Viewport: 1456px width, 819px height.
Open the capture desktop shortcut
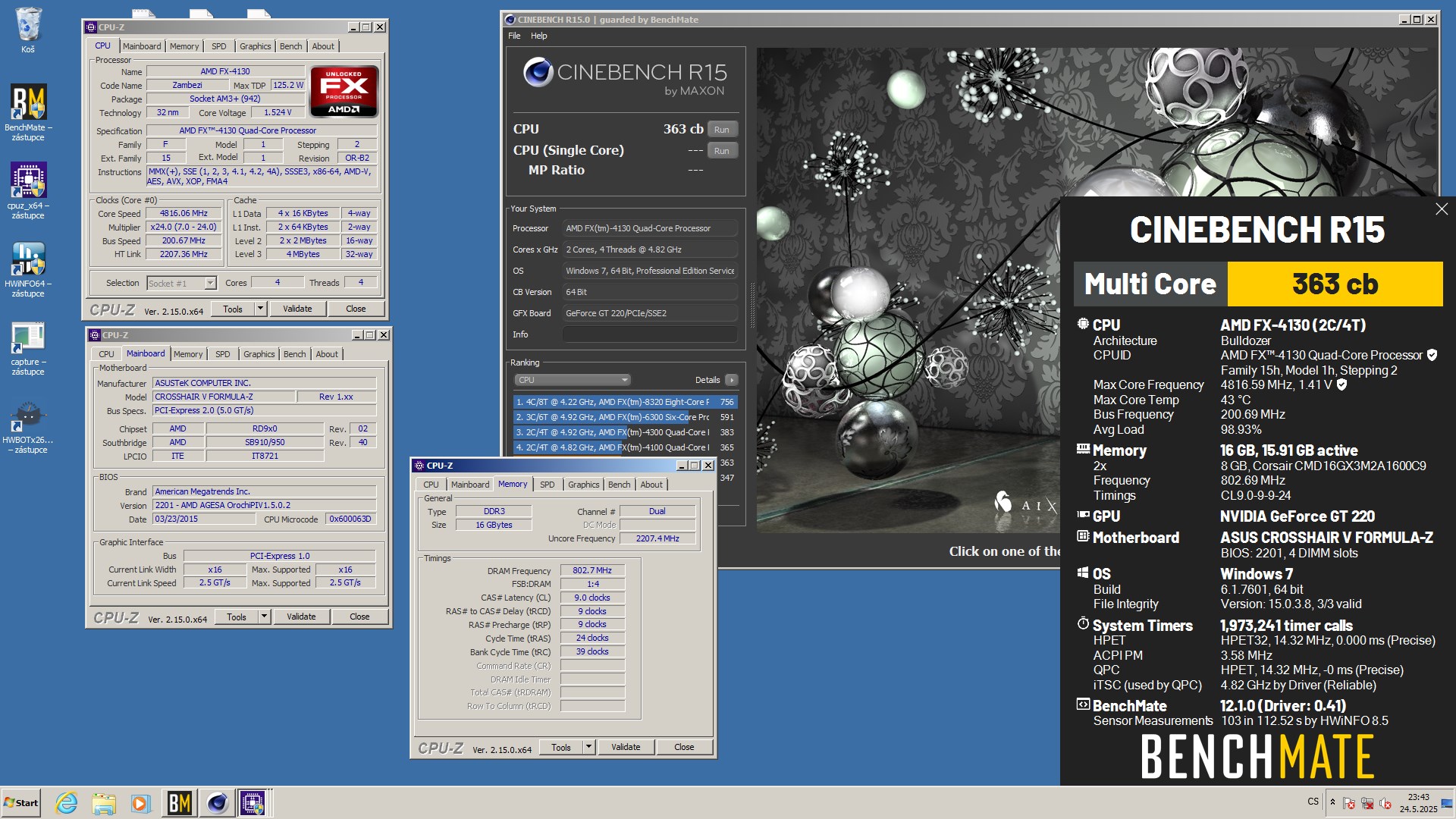[x=28, y=347]
